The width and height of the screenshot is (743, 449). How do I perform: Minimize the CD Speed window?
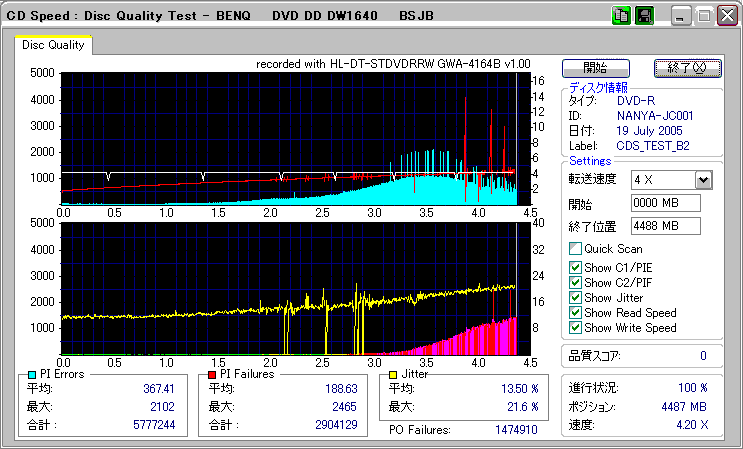(682, 15)
